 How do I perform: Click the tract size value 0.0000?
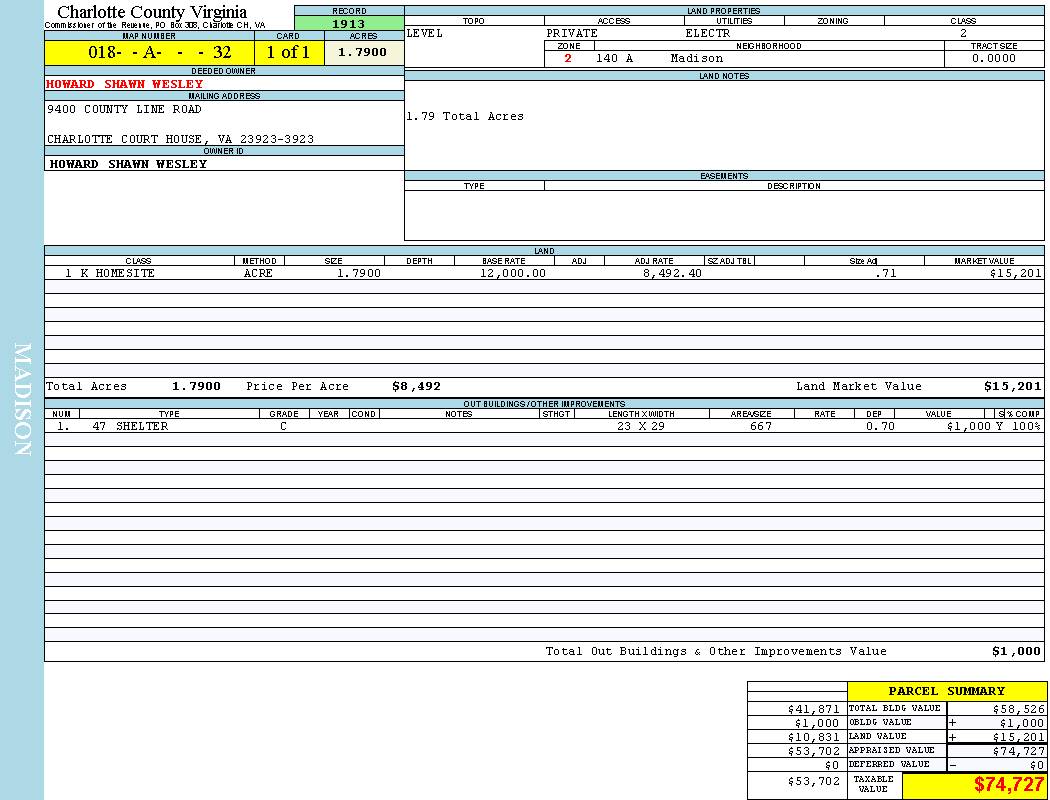(x=993, y=58)
